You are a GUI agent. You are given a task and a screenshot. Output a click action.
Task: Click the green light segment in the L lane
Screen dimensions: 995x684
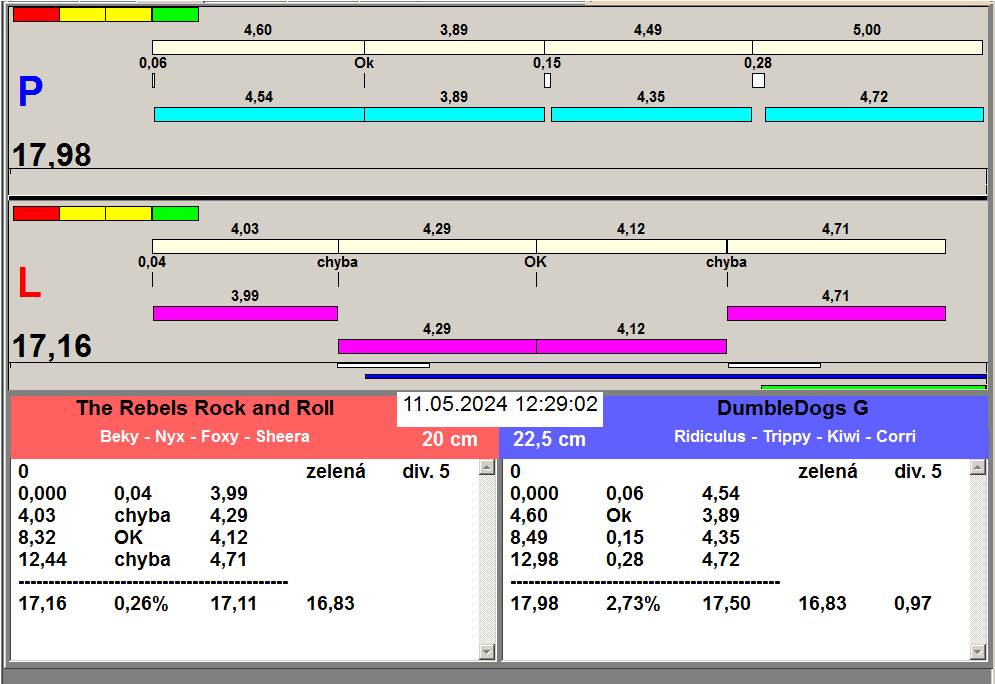pos(175,213)
